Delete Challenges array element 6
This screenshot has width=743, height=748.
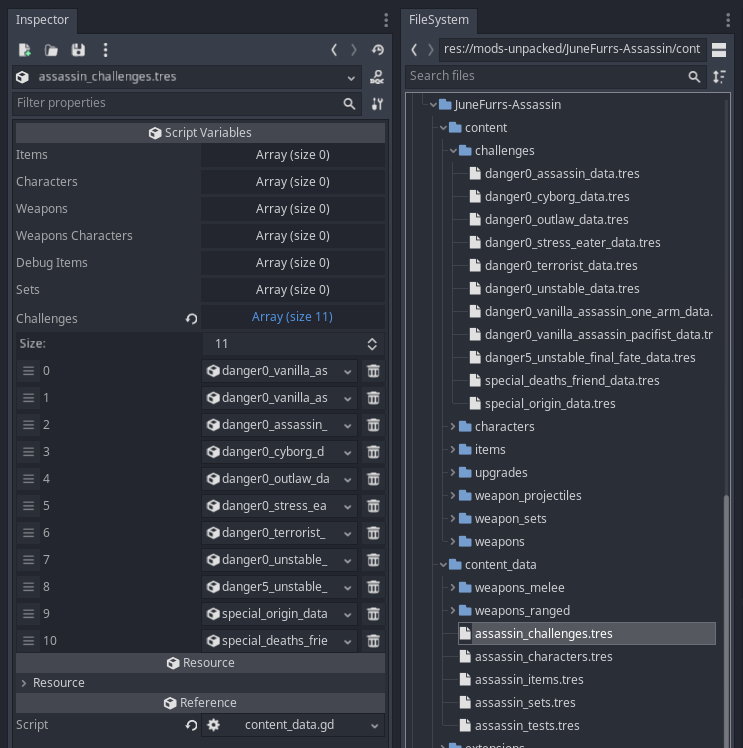pos(373,533)
